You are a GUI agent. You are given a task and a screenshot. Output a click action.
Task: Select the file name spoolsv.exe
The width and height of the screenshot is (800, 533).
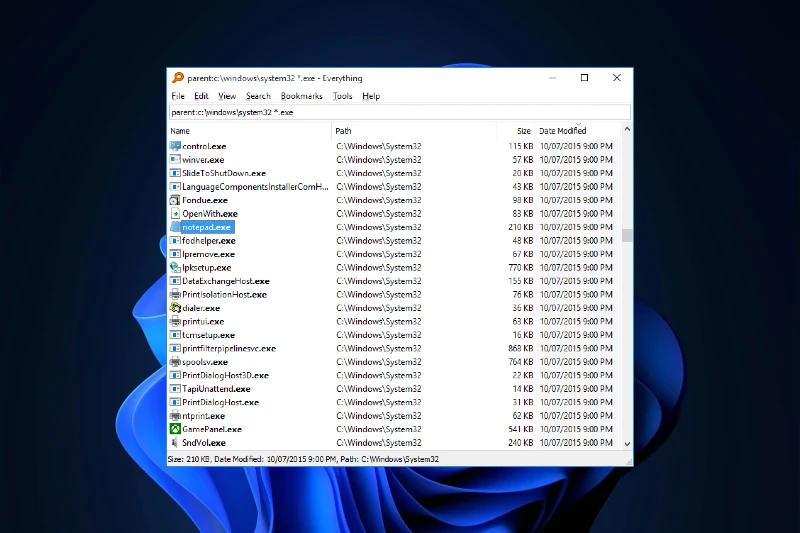tap(205, 362)
